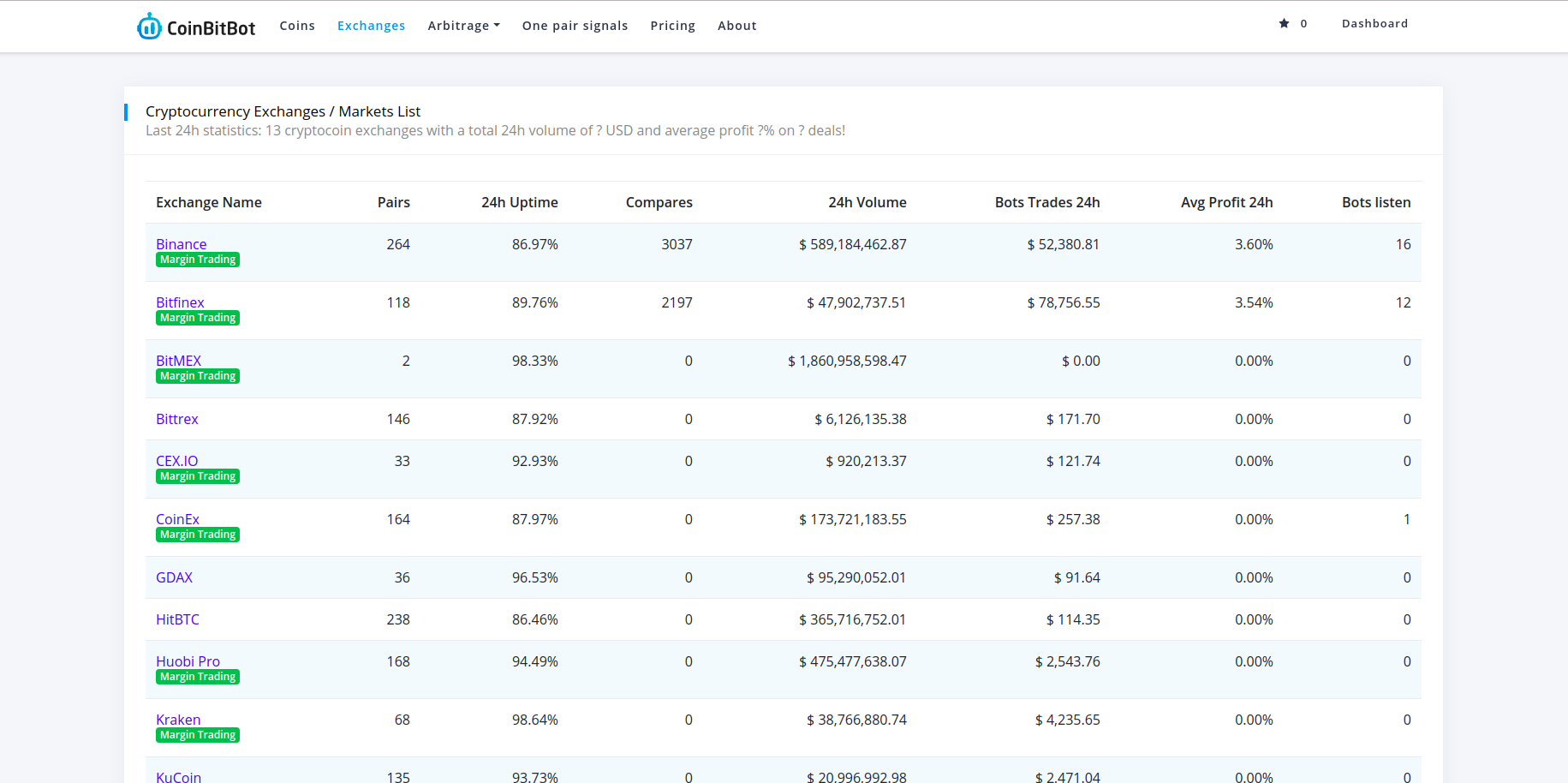Open the CEX.IO exchange link

tap(176, 461)
